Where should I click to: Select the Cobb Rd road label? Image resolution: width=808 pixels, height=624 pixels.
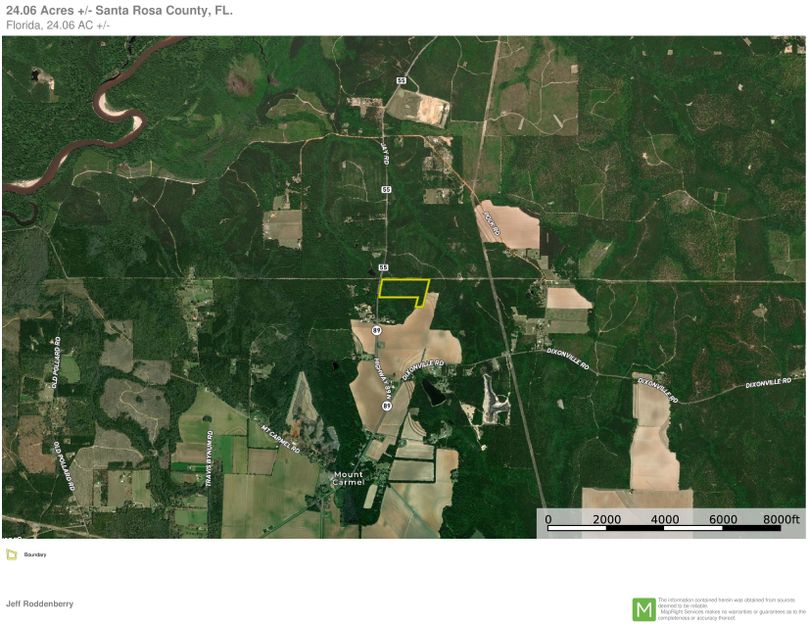(490, 225)
